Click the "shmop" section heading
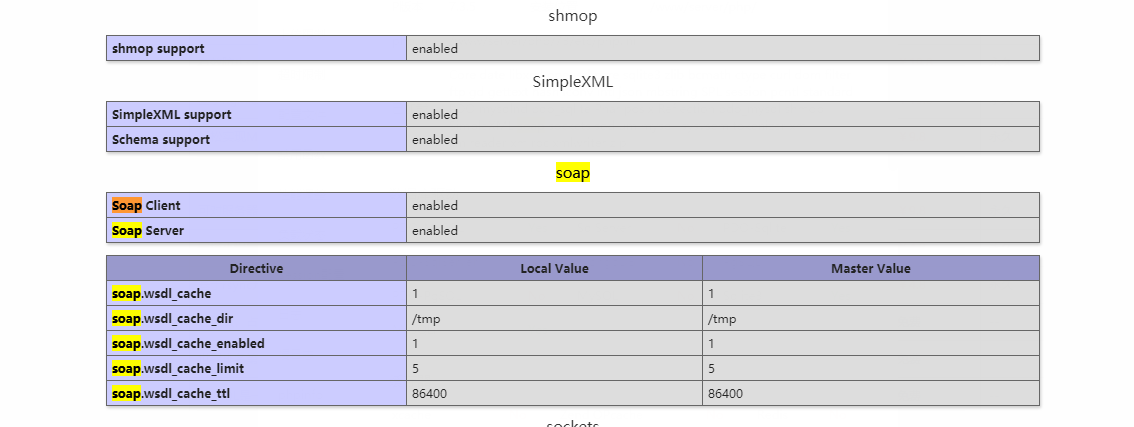The width and height of the screenshot is (1134, 427). pos(573,16)
